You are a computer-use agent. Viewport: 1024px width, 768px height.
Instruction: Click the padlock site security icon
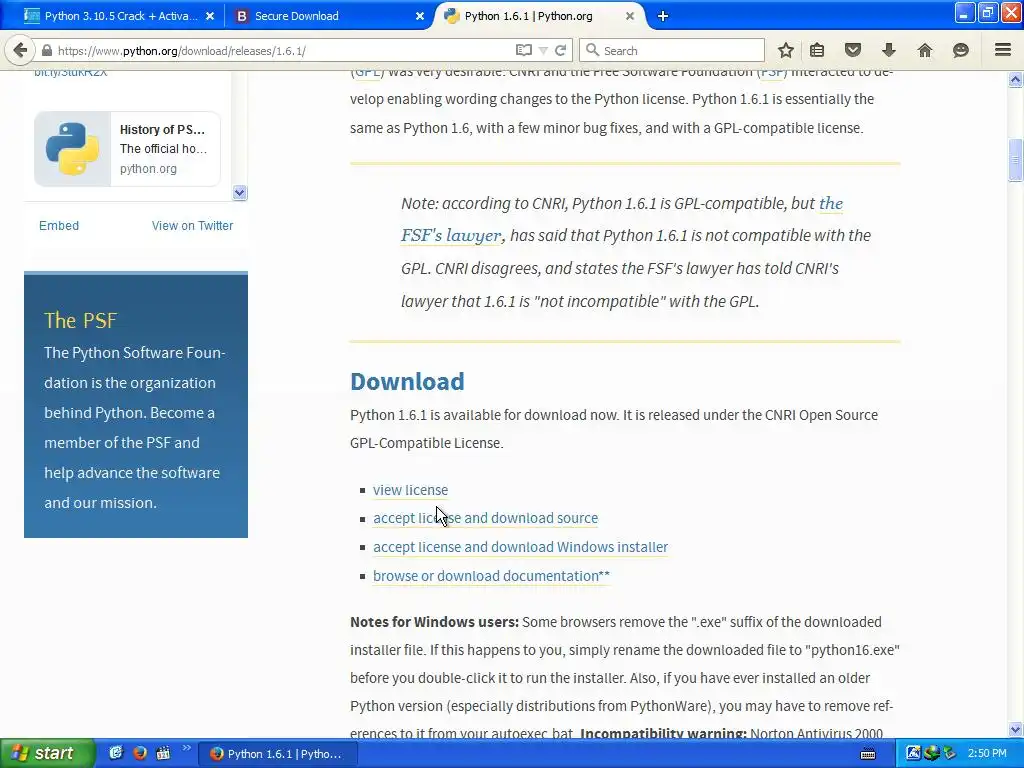pyautogui.click(x=46, y=50)
